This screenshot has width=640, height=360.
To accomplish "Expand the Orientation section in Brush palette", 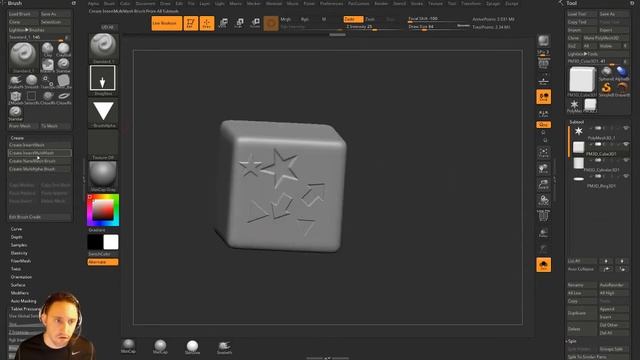I will (21, 277).
